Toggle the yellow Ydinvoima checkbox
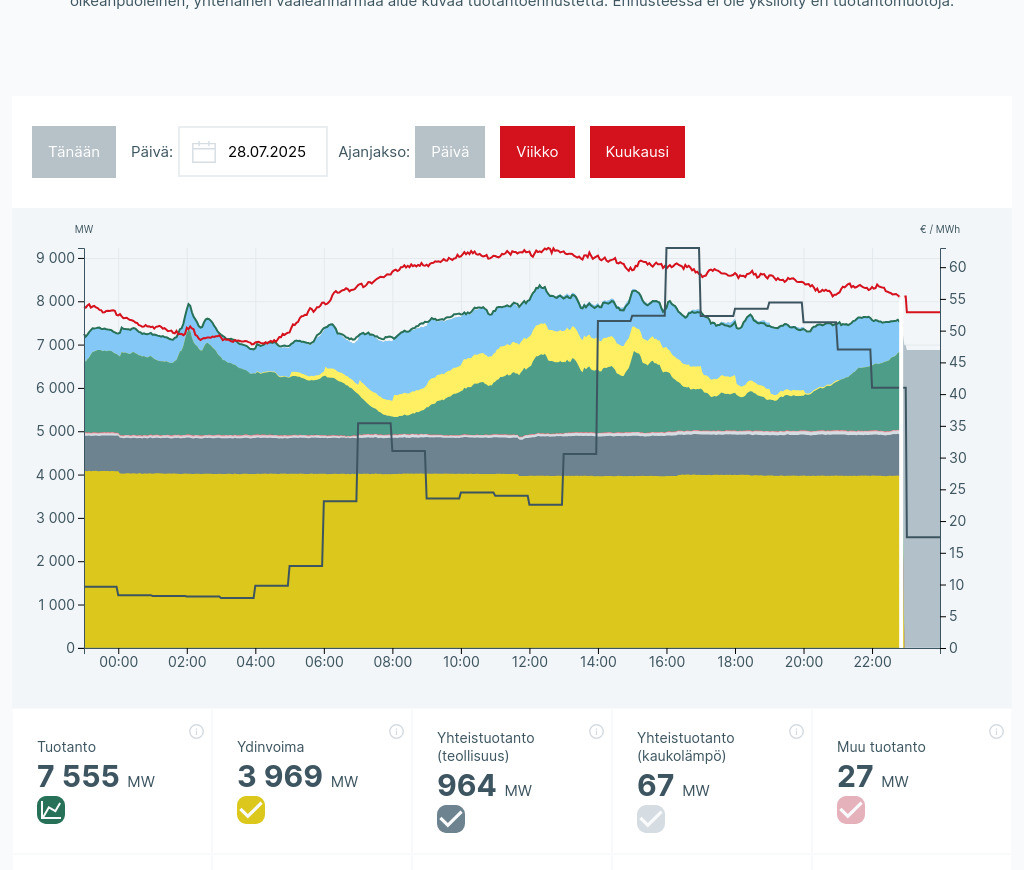This screenshot has width=1024, height=870. (x=251, y=810)
